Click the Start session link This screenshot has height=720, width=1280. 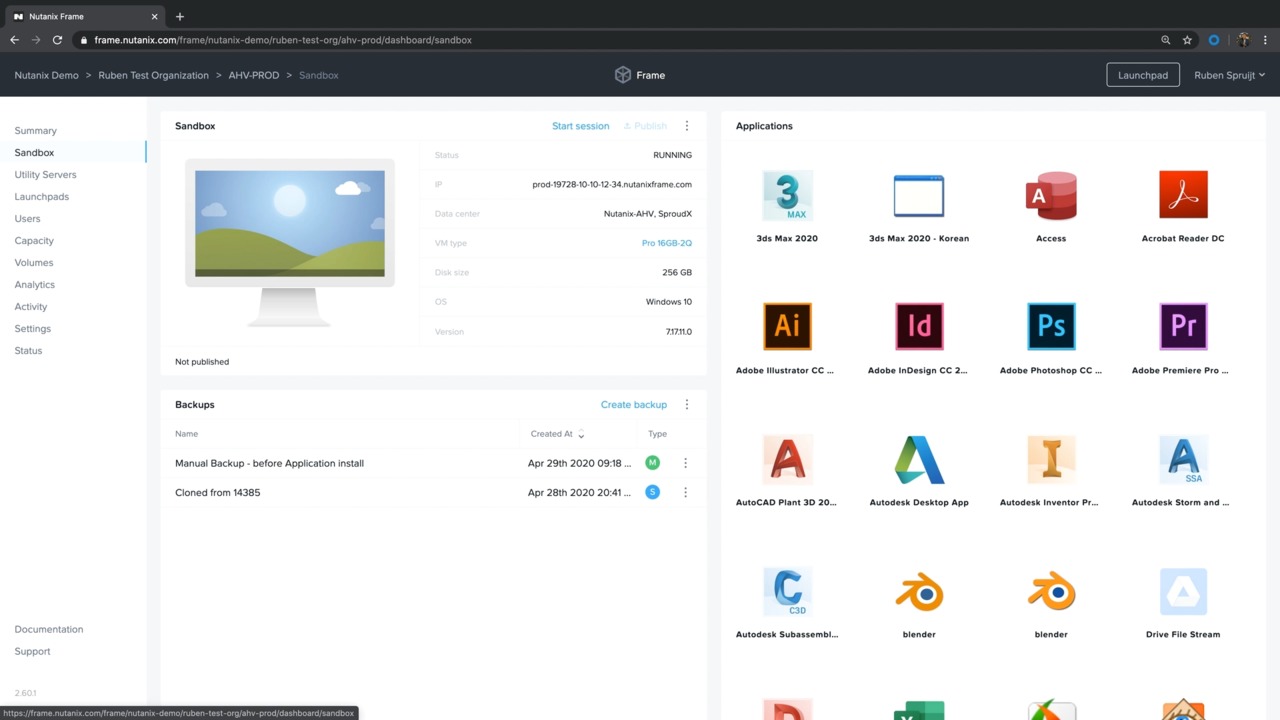[580, 126]
